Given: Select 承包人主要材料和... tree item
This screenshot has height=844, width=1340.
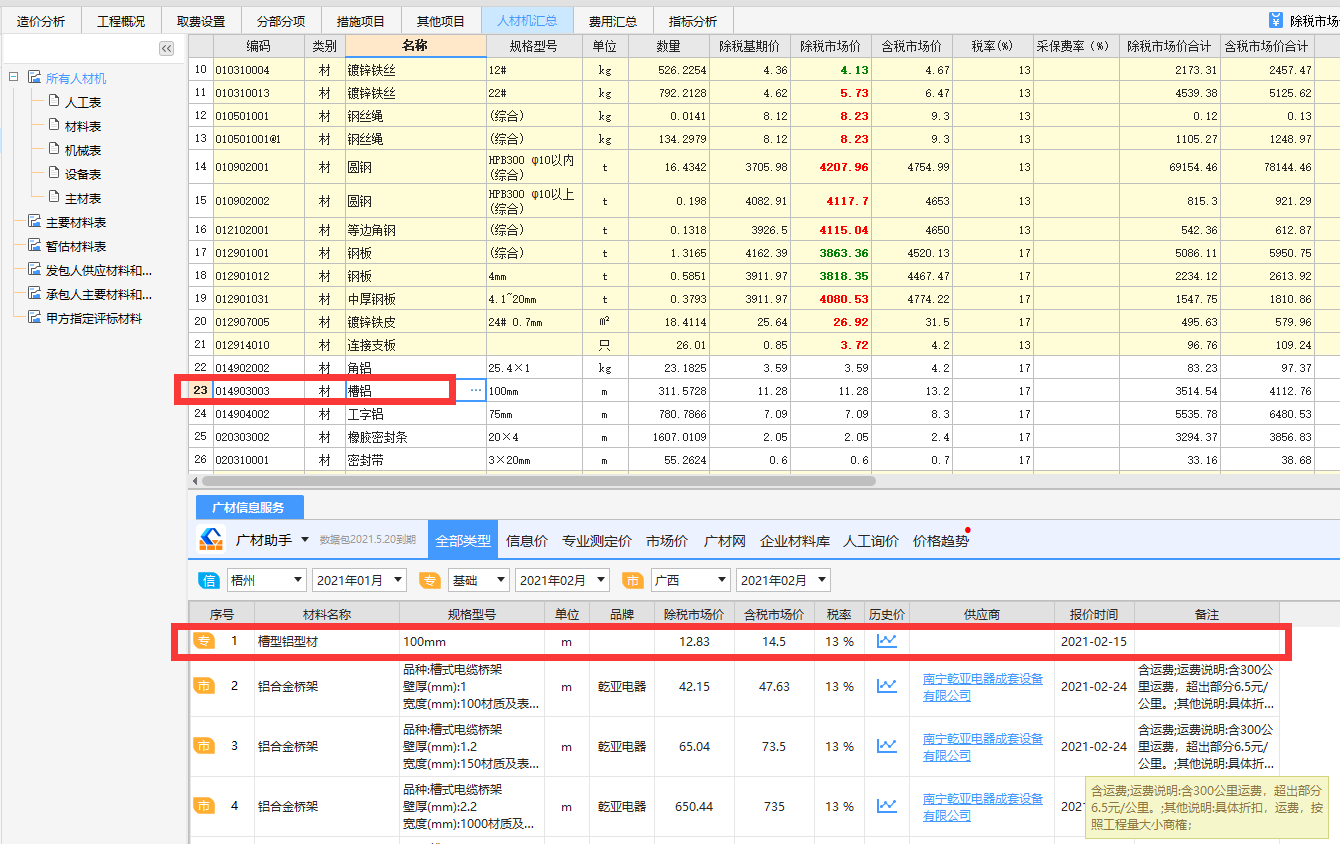Looking at the screenshot, I should 99,295.
